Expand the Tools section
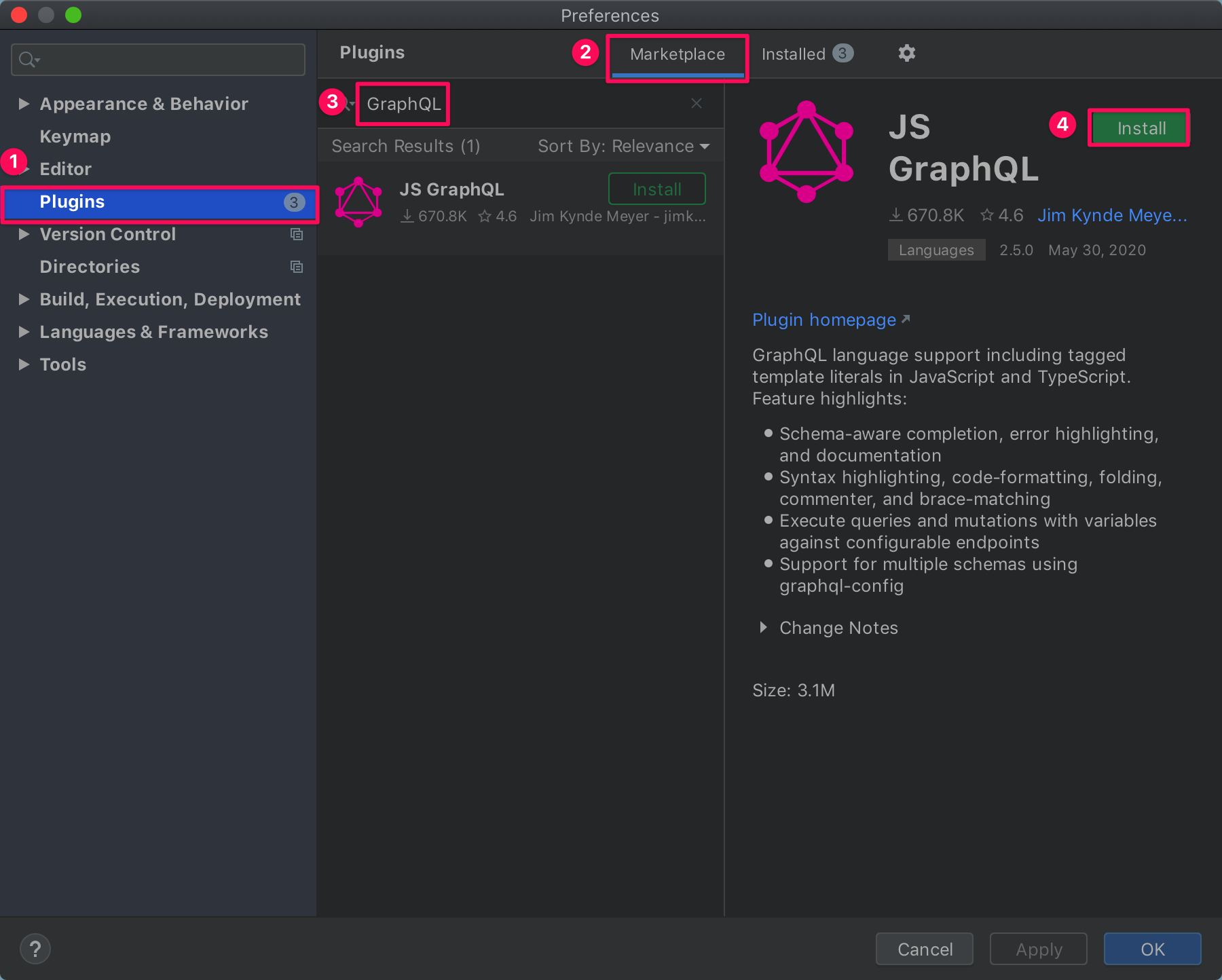The image size is (1222, 980). (24, 364)
